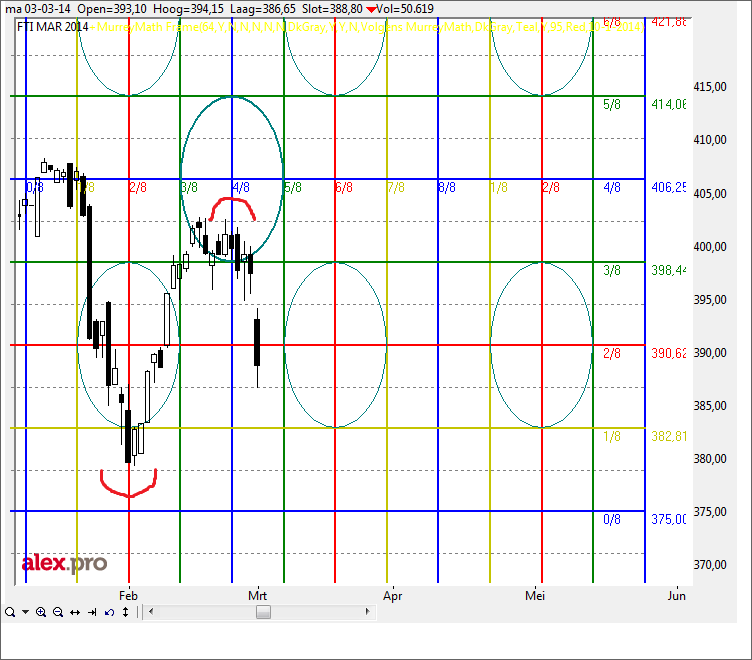Image resolution: width=752 pixels, height=660 pixels.
Task: Click the FTI MAR 2014 chart title
Action: point(52,26)
